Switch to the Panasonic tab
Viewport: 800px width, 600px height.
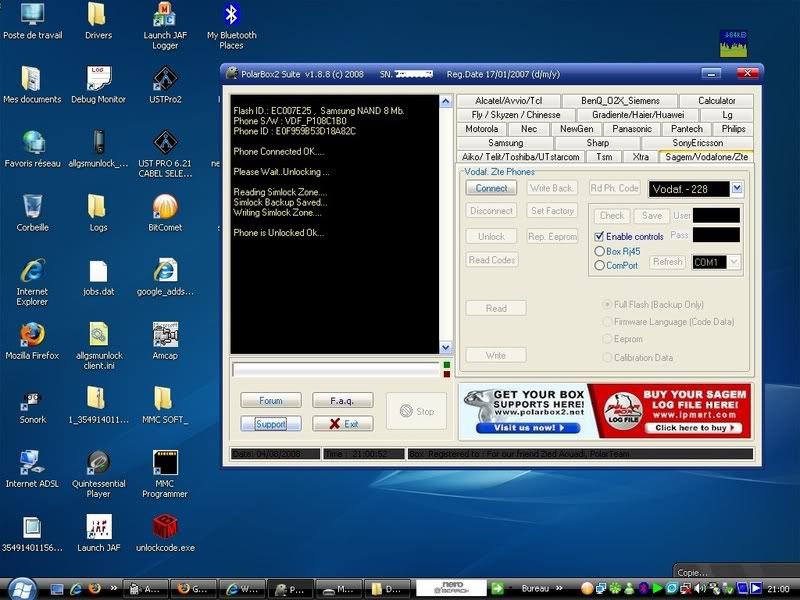point(632,129)
